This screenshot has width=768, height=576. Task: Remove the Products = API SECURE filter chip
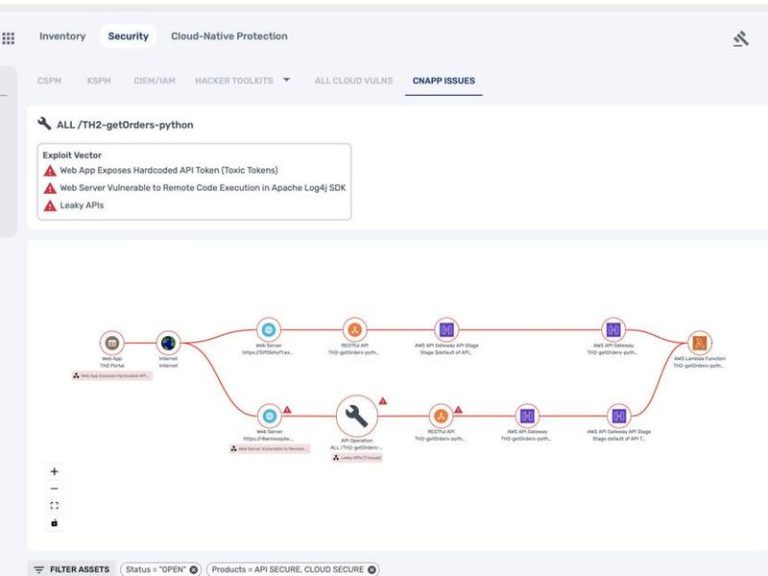point(372,569)
